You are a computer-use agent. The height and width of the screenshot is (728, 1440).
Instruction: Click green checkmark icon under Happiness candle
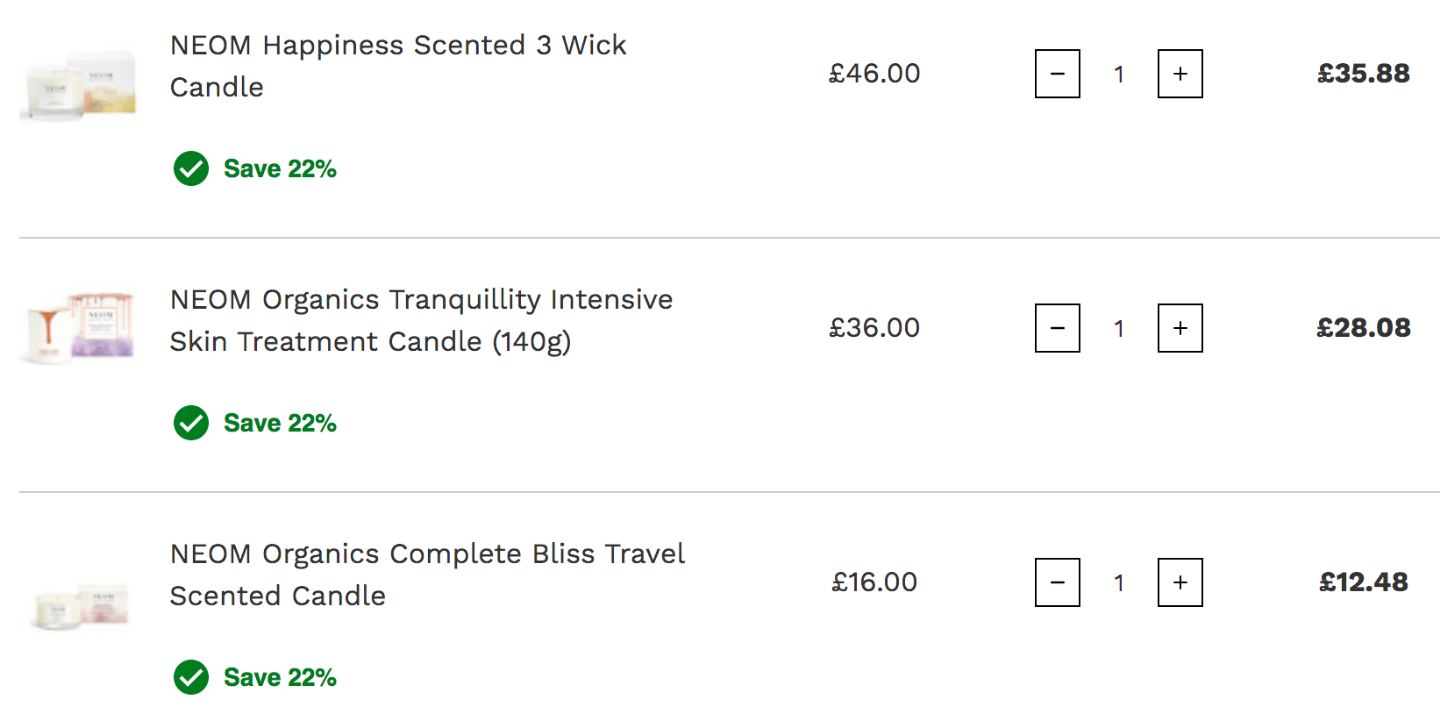point(191,169)
